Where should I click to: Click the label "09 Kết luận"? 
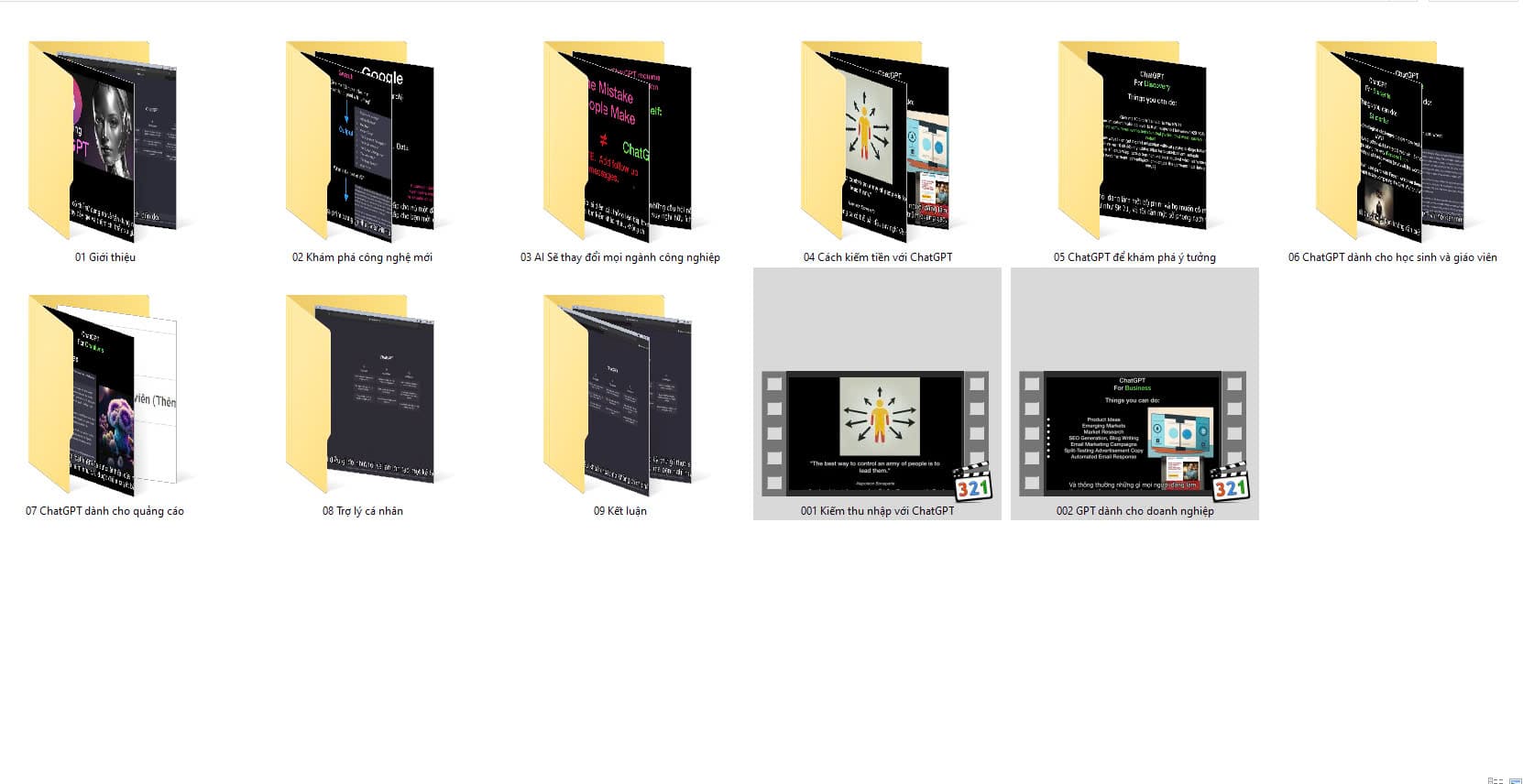click(620, 511)
